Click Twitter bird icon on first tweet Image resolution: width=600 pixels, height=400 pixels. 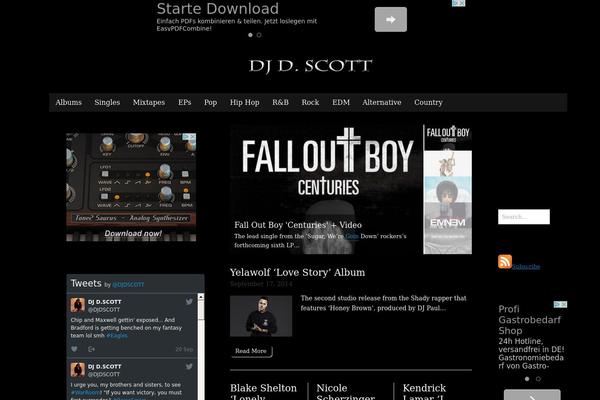(189, 302)
